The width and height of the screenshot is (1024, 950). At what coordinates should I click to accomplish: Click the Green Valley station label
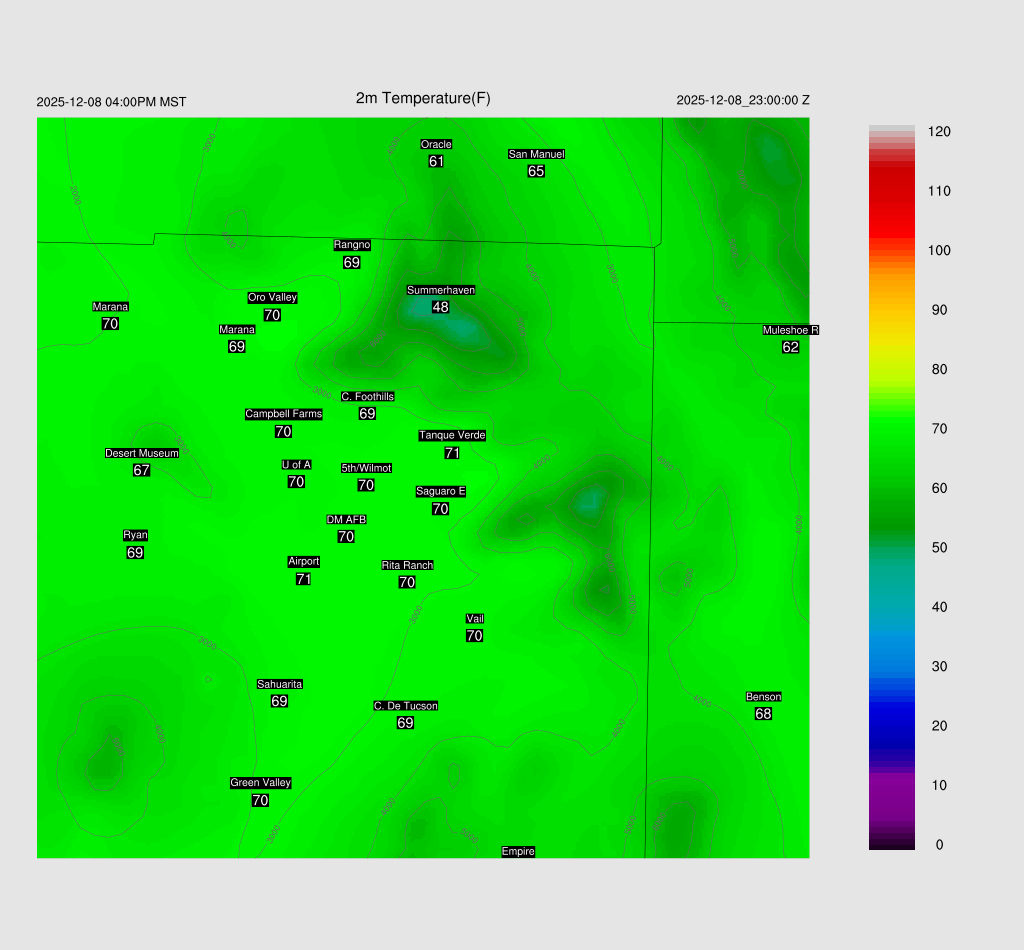pyautogui.click(x=260, y=783)
